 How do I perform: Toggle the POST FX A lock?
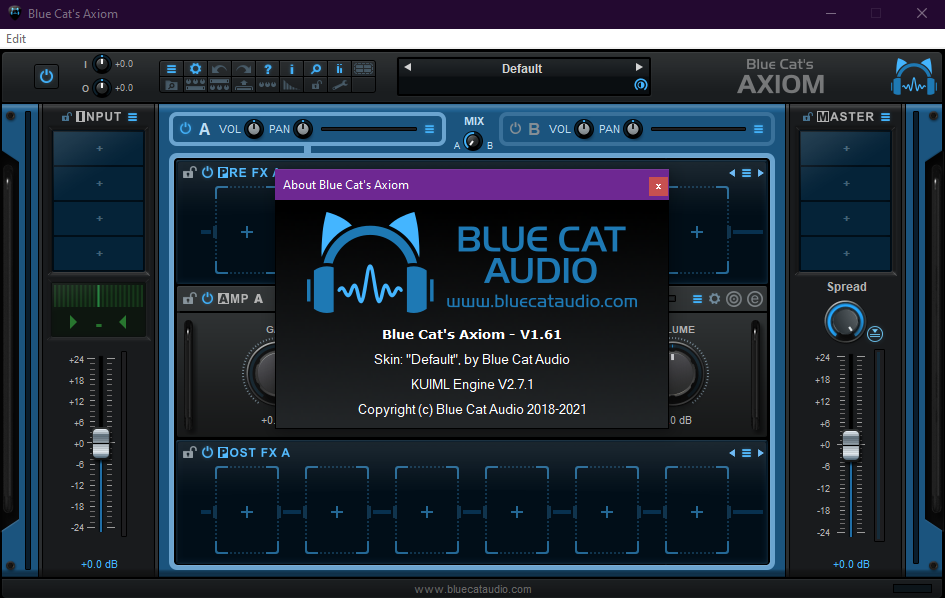pyautogui.click(x=190, y=452)
